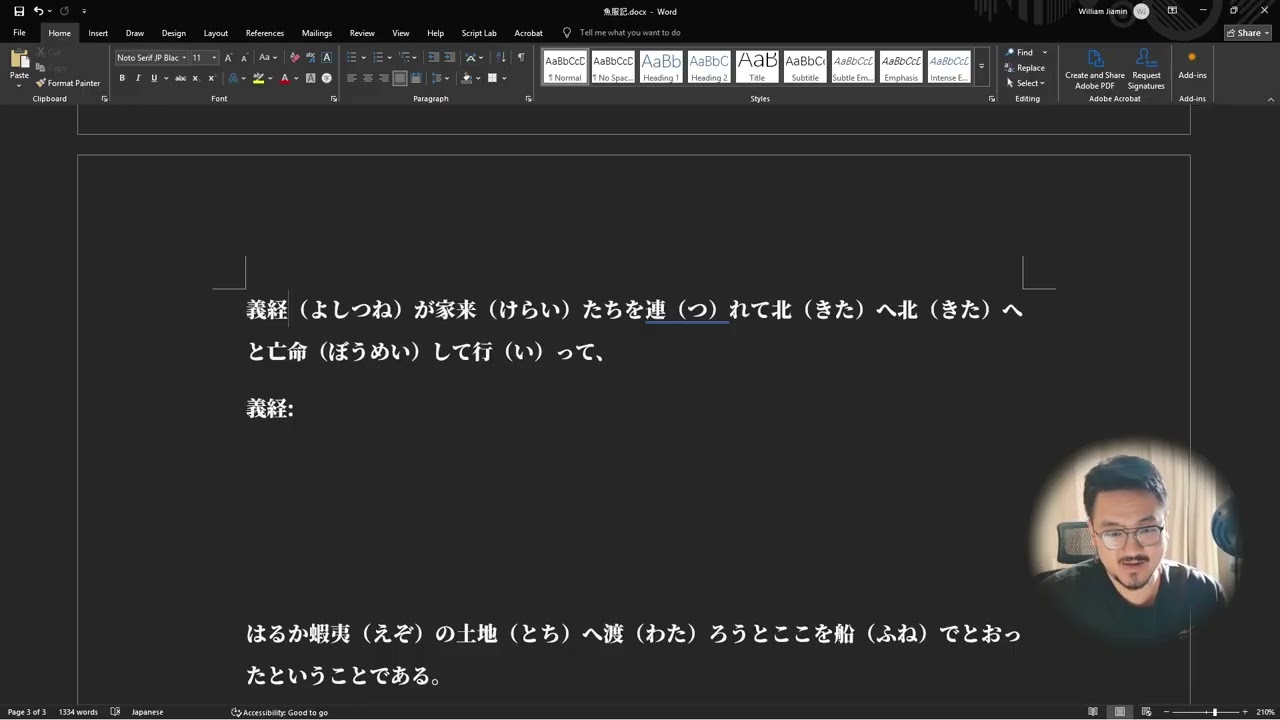Open the spelling proofing status icon
This screenshot has height=720, width=1280.
115,712
